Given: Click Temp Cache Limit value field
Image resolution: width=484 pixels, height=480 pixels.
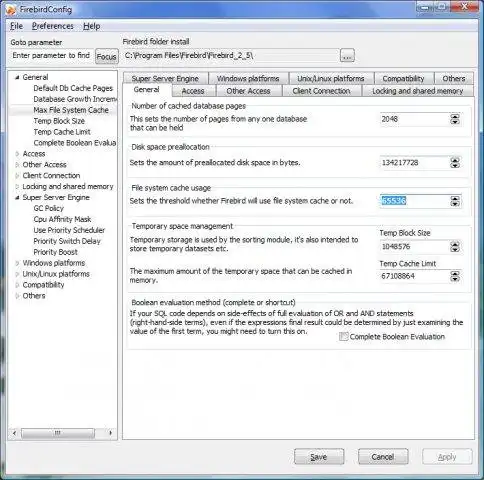Looking at the screenshot, I should (414, 276).
